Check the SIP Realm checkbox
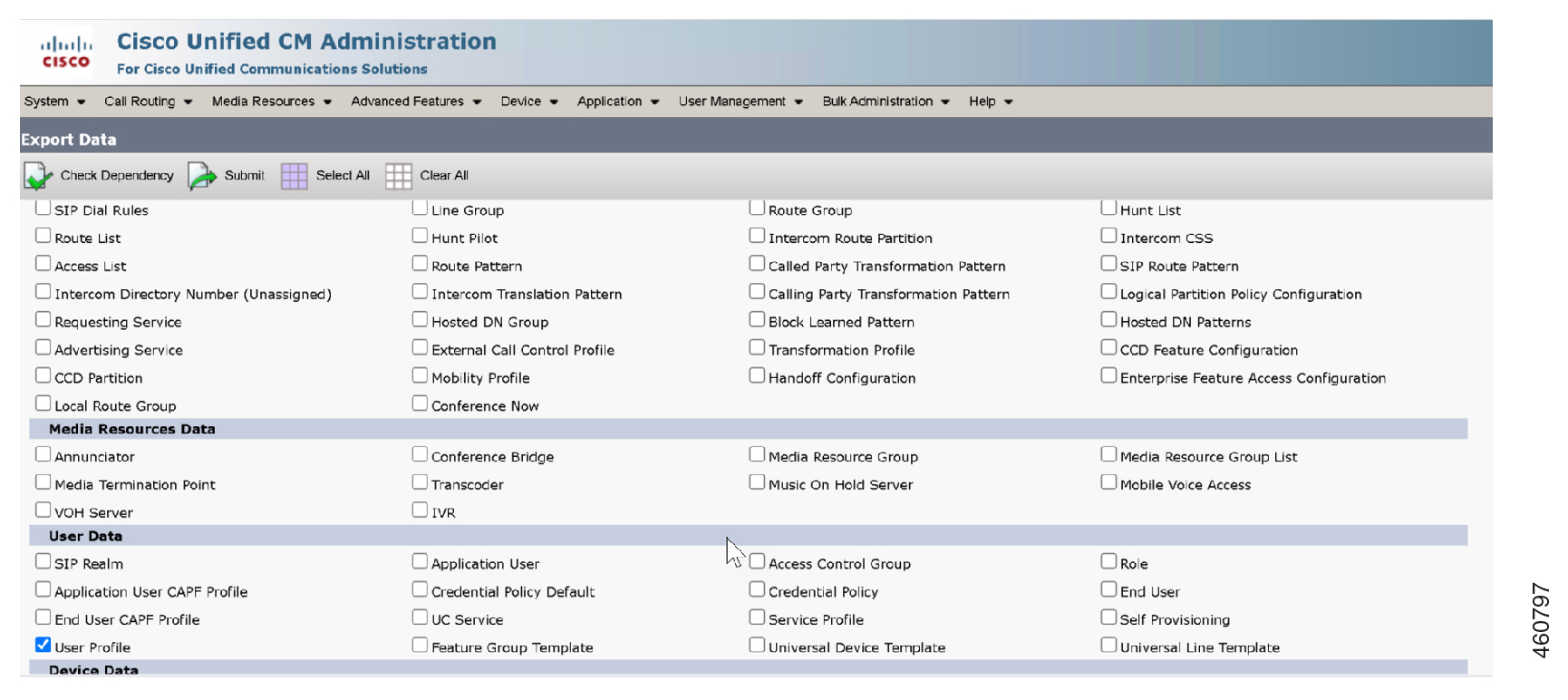This screenshot has height=700, width=1568. (x=43, y=561)
